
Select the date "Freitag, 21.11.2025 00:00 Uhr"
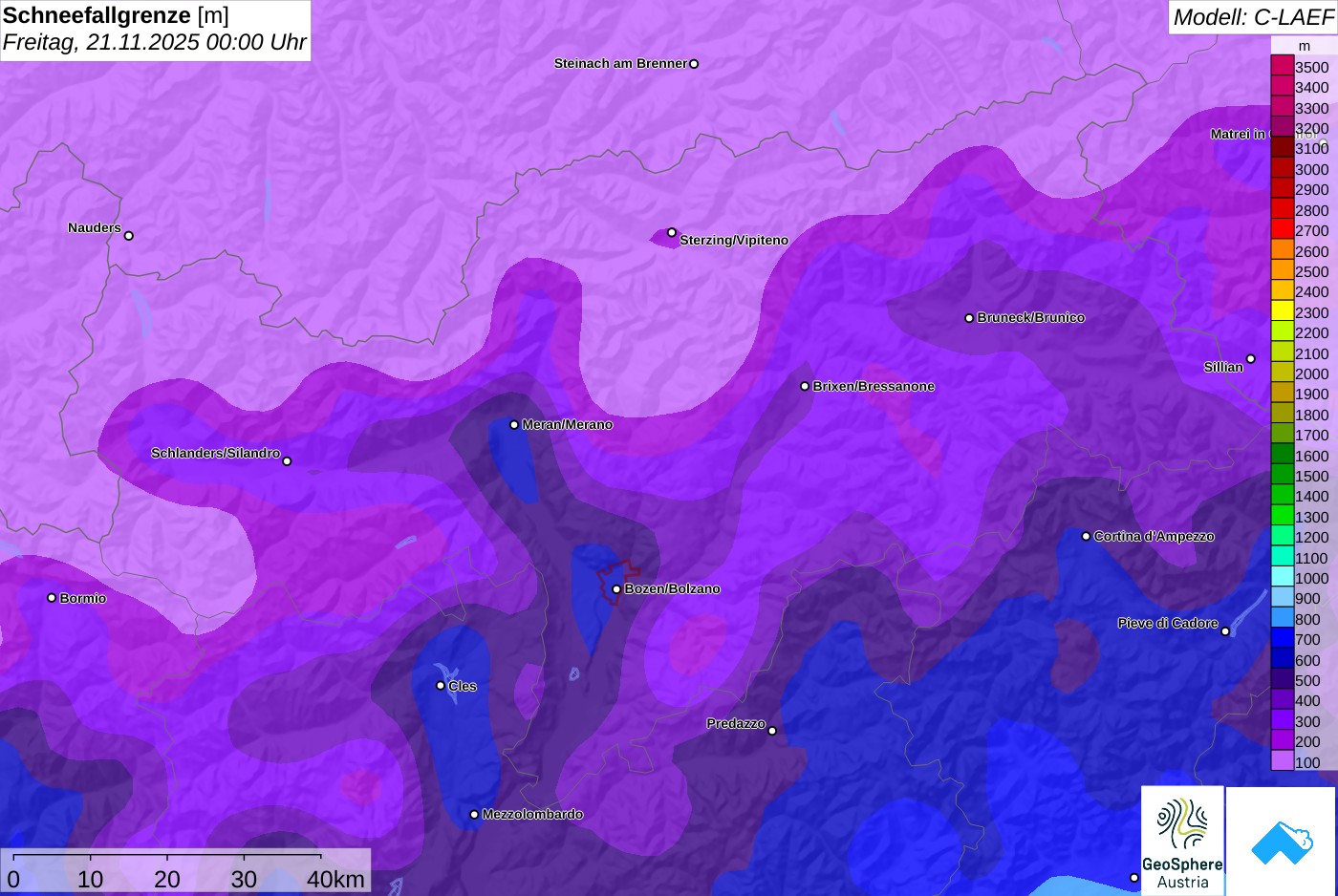pyautogui.click(x=155, y=43)
